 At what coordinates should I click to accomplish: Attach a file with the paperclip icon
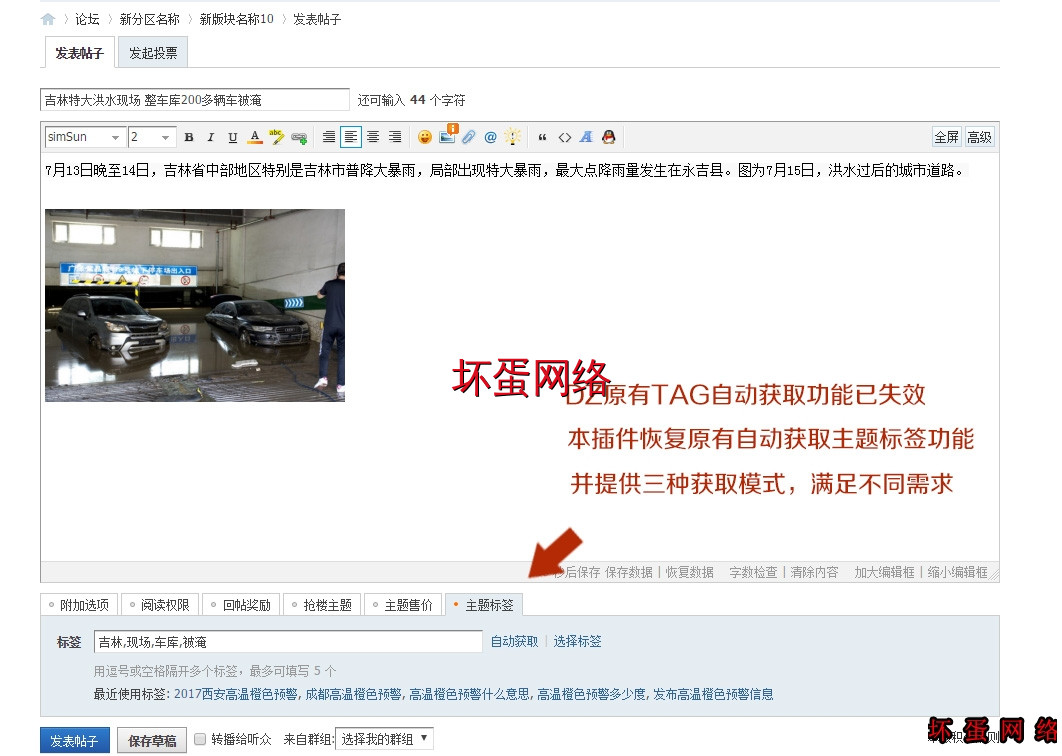click(x=469, y=138)
